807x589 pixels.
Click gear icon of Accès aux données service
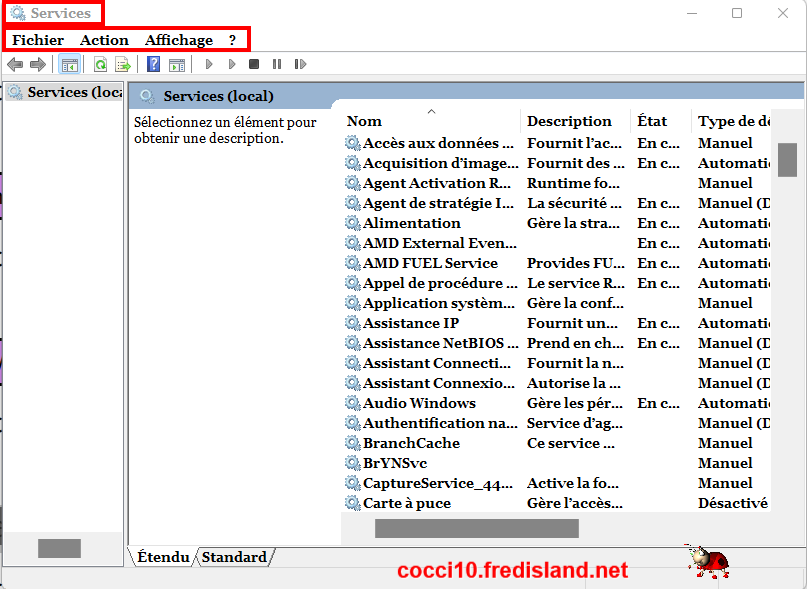(x=353, y=143)
